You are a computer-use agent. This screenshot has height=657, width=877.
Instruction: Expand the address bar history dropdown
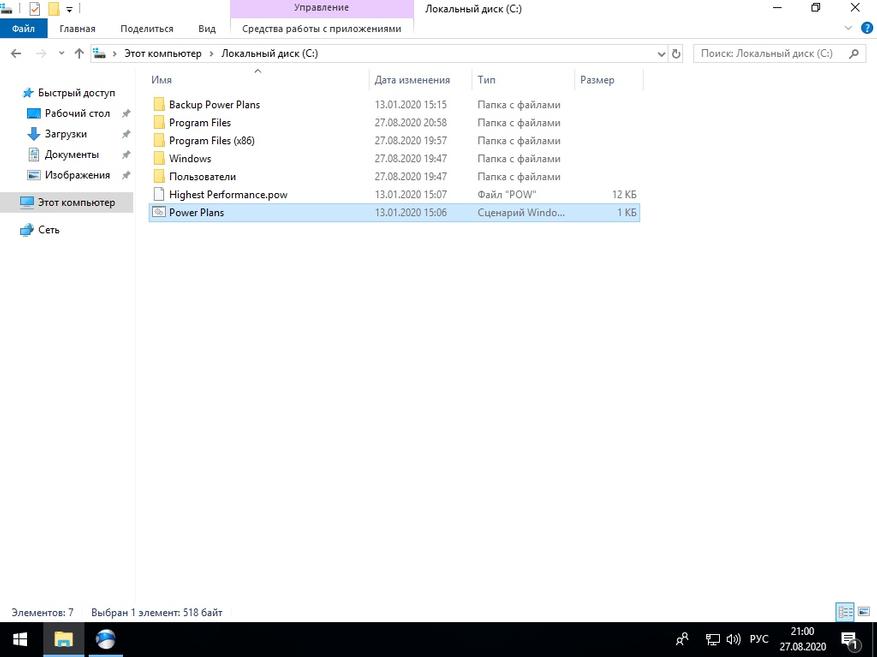(661, 54)
